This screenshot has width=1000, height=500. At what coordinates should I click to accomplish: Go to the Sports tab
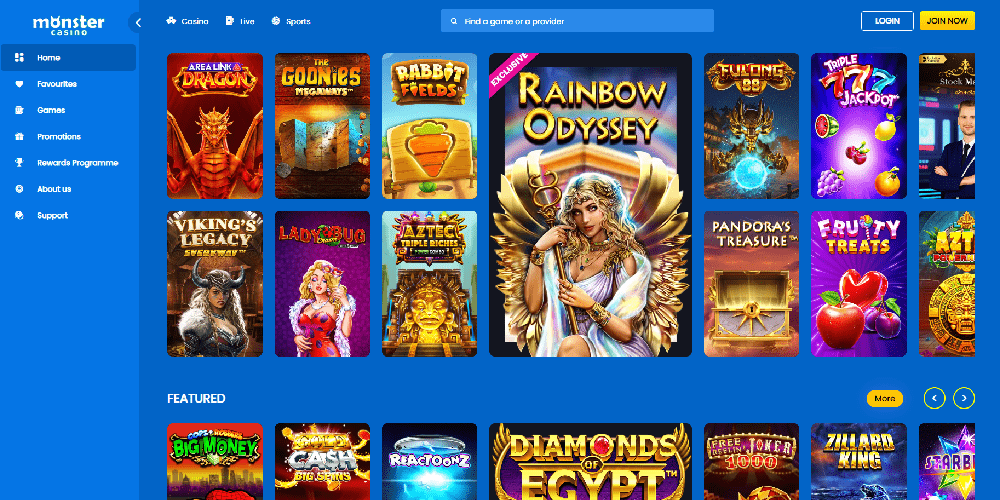[x=291, y=21]
